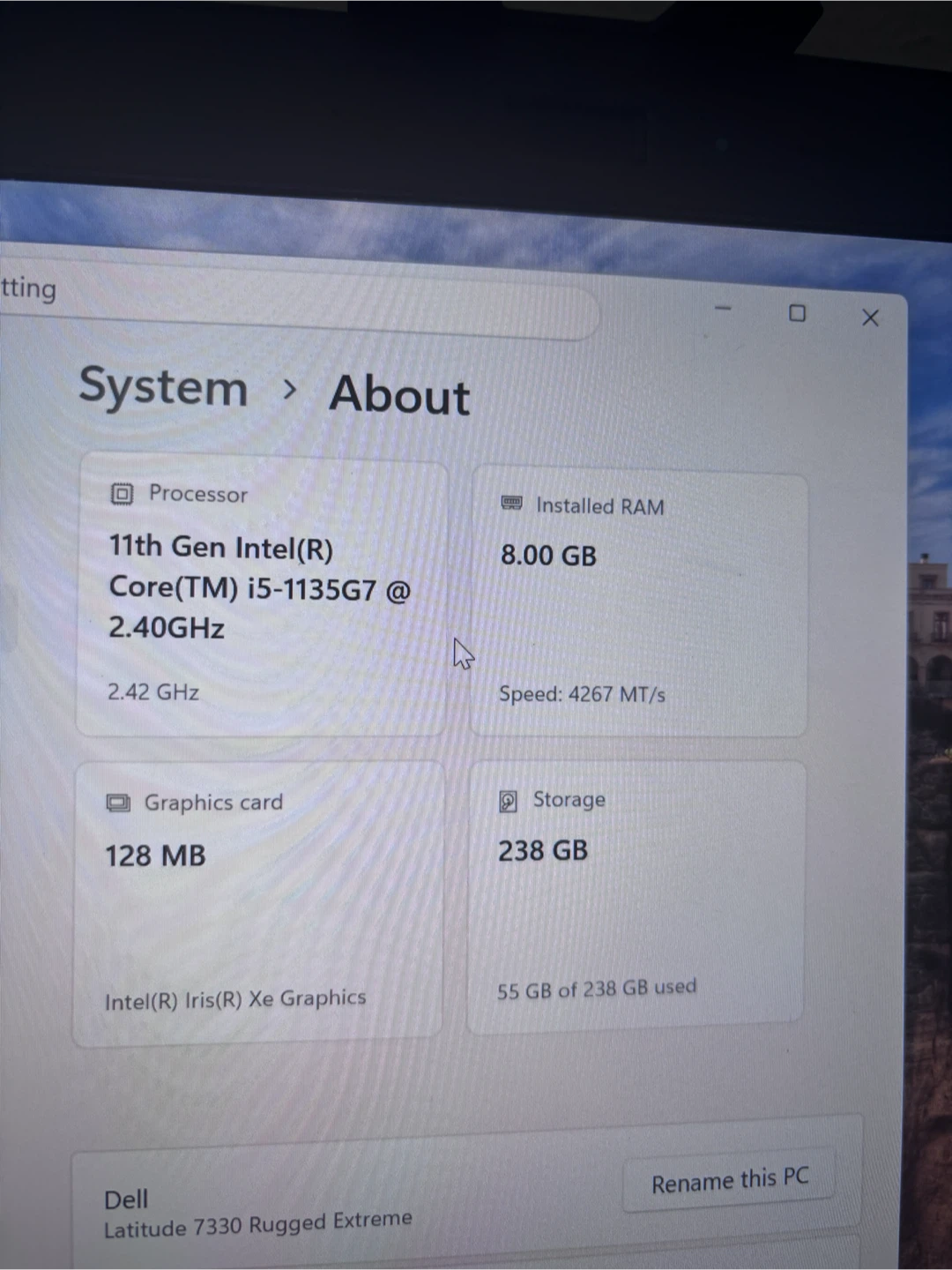Click the Graphics card label
Viewport: 952px width, 1270px height.
[x=213, y=803]
